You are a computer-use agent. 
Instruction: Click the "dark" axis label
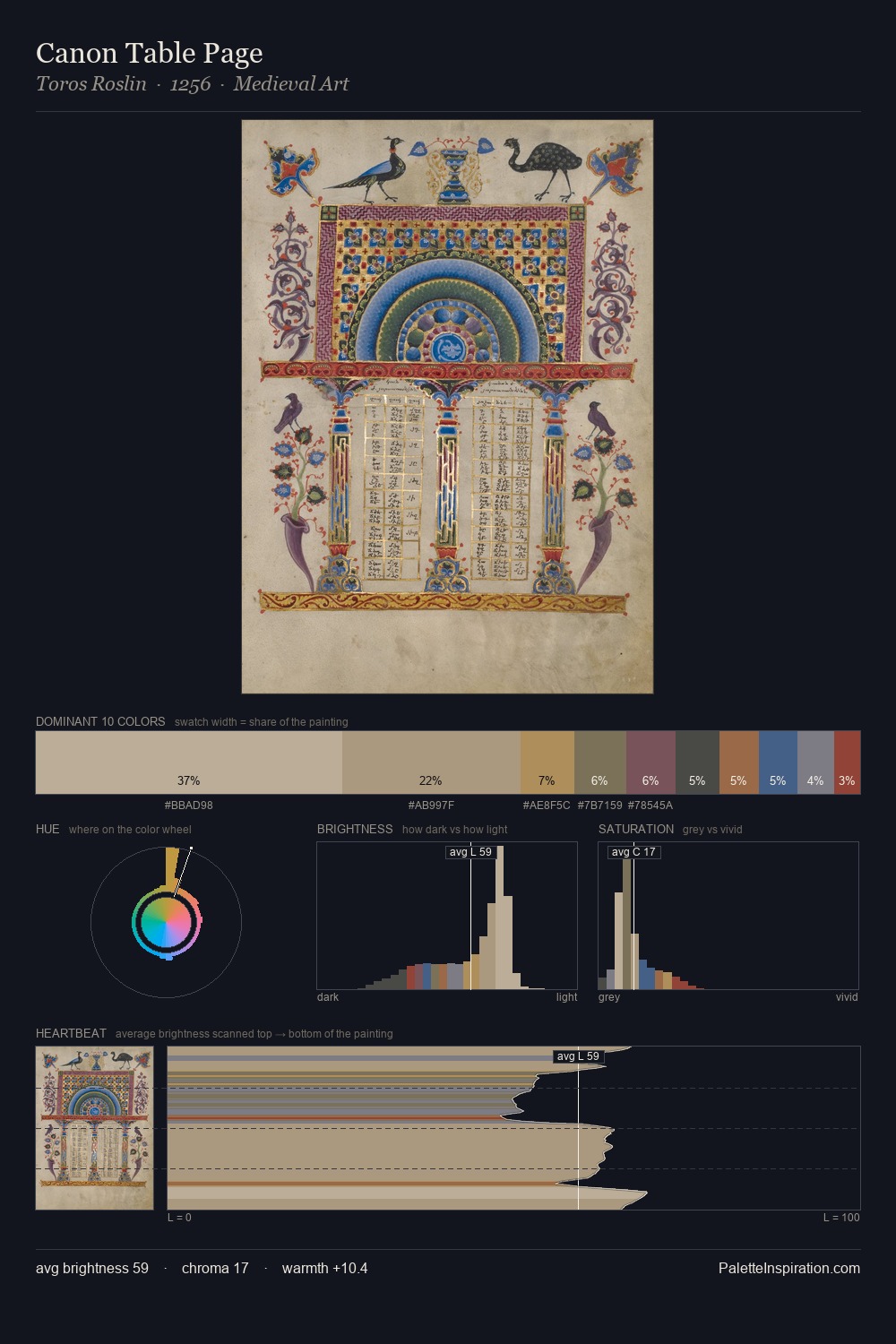click(328, 997)
